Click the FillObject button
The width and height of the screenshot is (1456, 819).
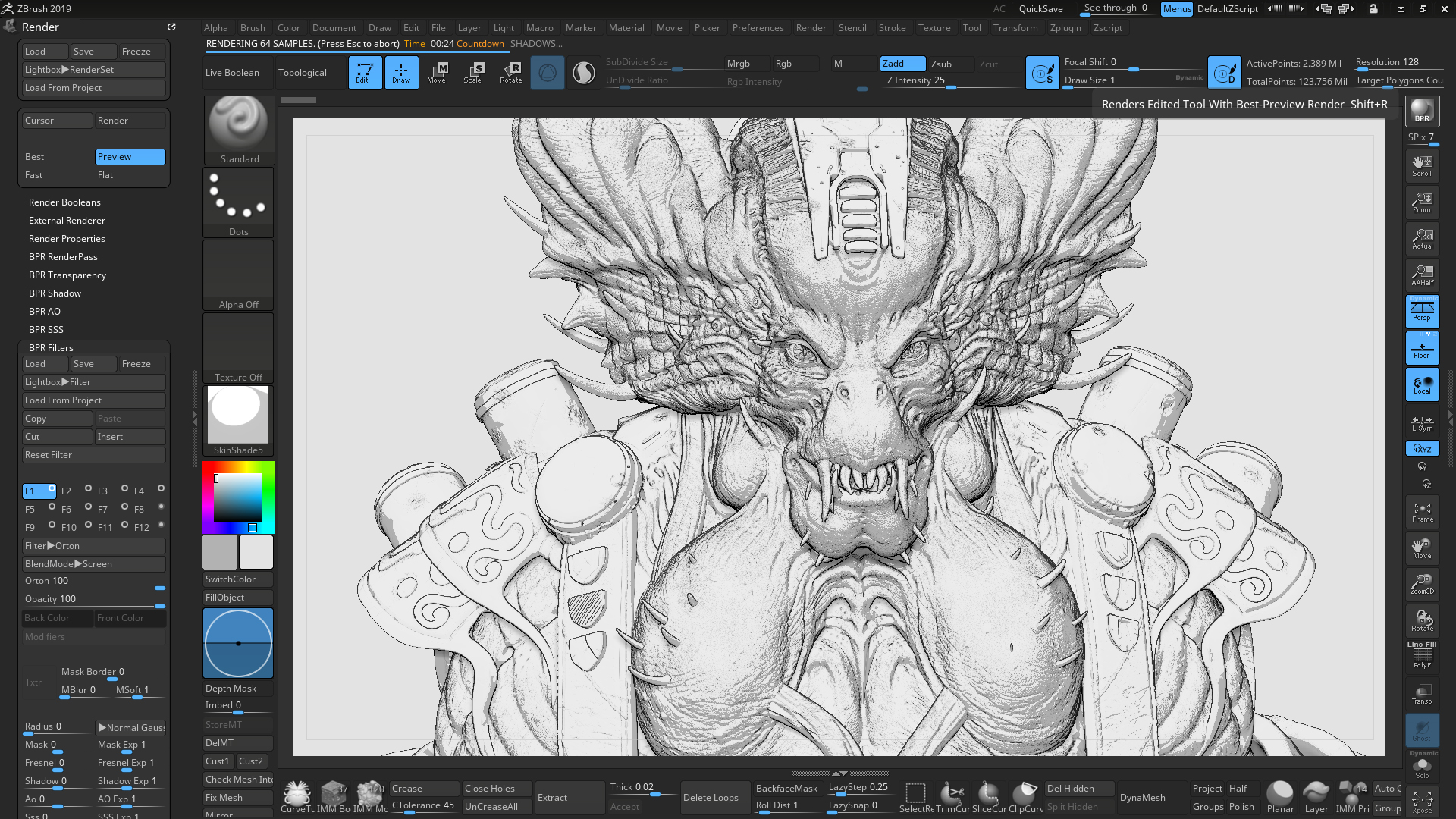(237, 598)
